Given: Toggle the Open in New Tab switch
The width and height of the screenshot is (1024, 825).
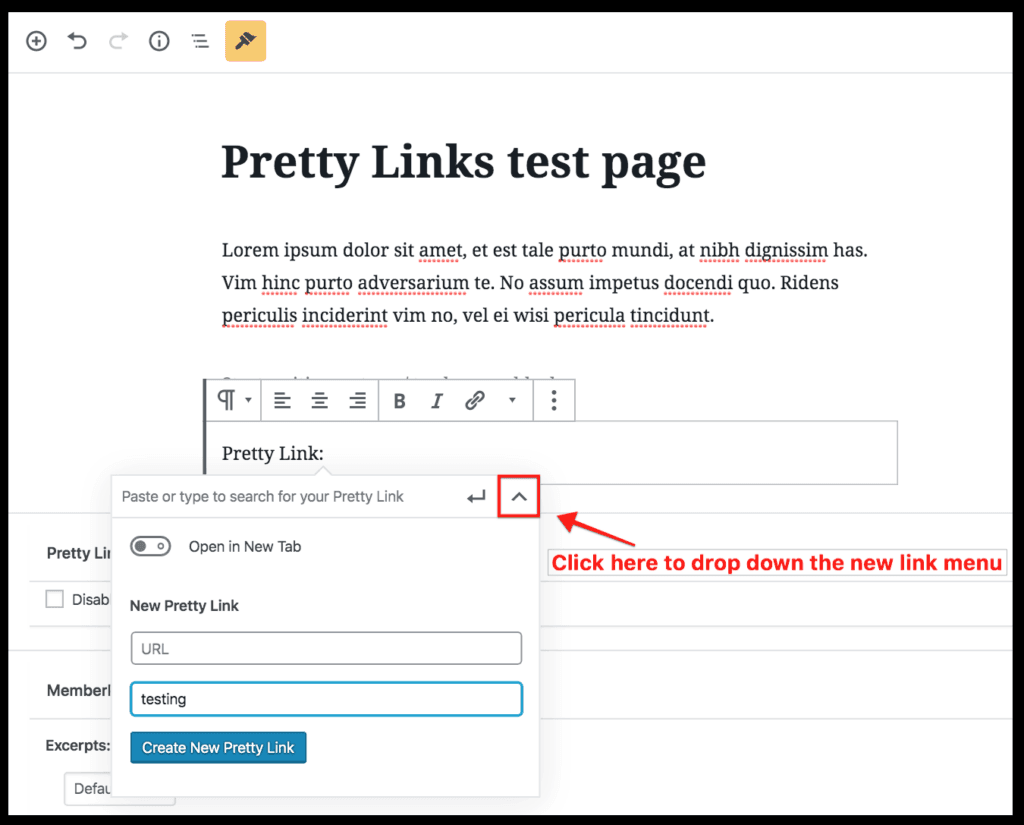Looking at the screenshot, I should click(x=151, y=546).
